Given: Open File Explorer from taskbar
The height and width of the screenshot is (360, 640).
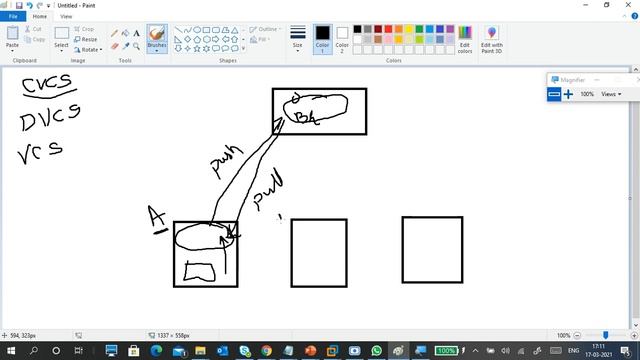Looking at the screenshot, I should coord(200,351).
